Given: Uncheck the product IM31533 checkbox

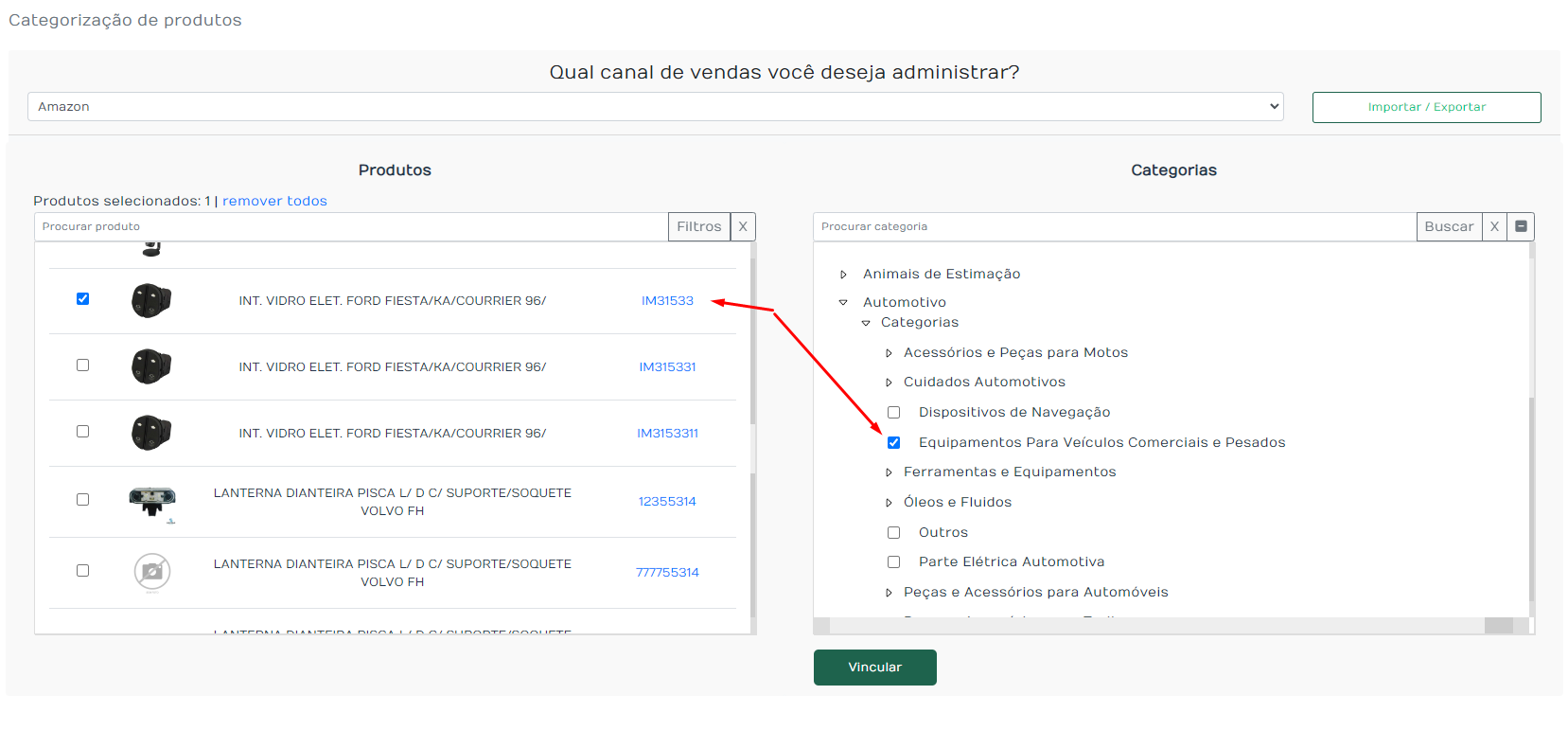Looking at the screenshot, I should coord(82,299).
